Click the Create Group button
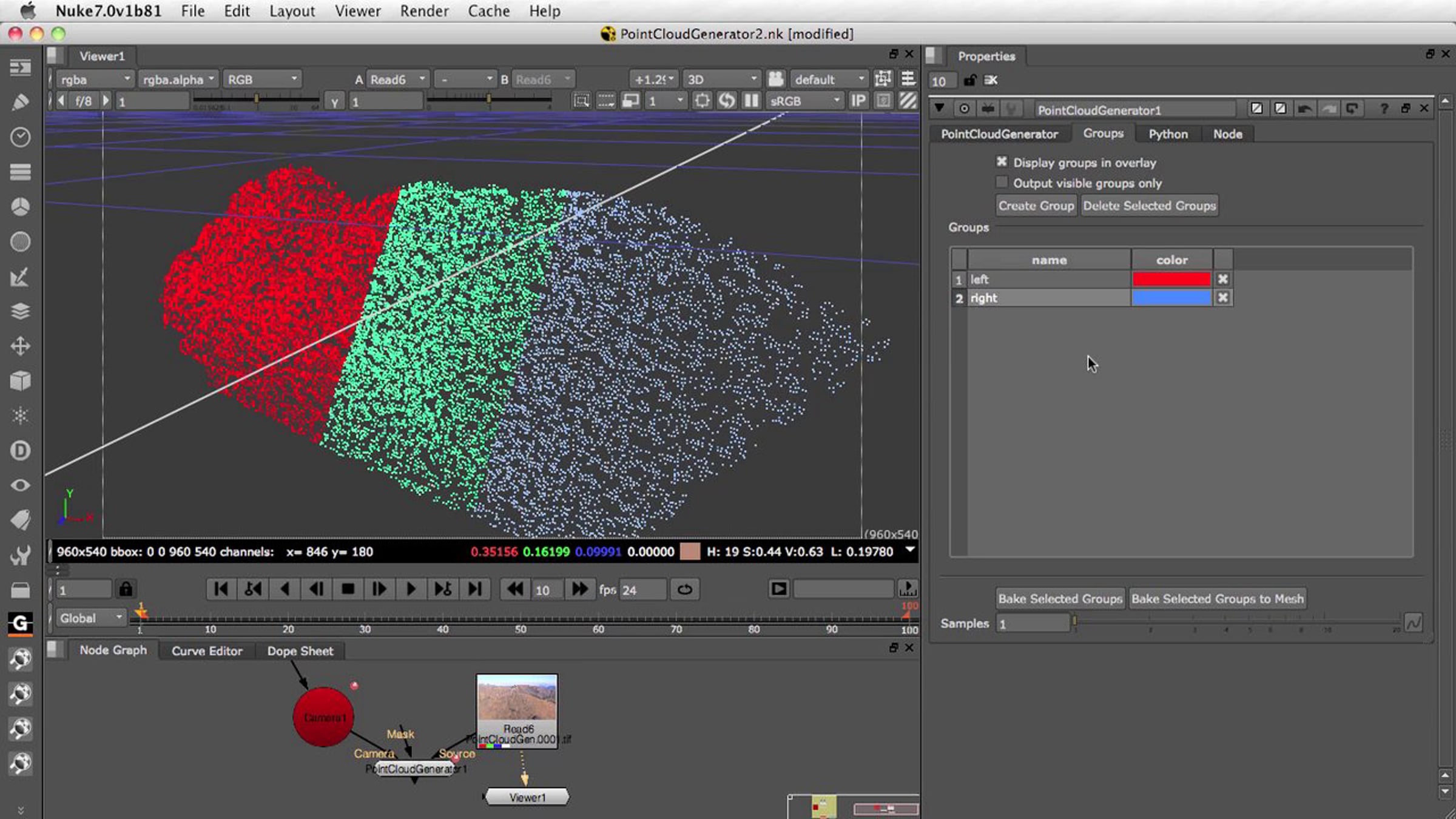 pos(1036,206)
